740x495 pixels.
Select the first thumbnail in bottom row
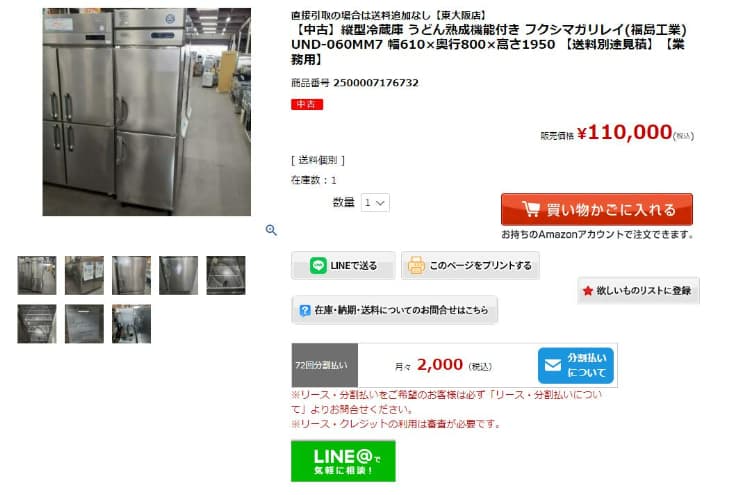pos(37,324)
